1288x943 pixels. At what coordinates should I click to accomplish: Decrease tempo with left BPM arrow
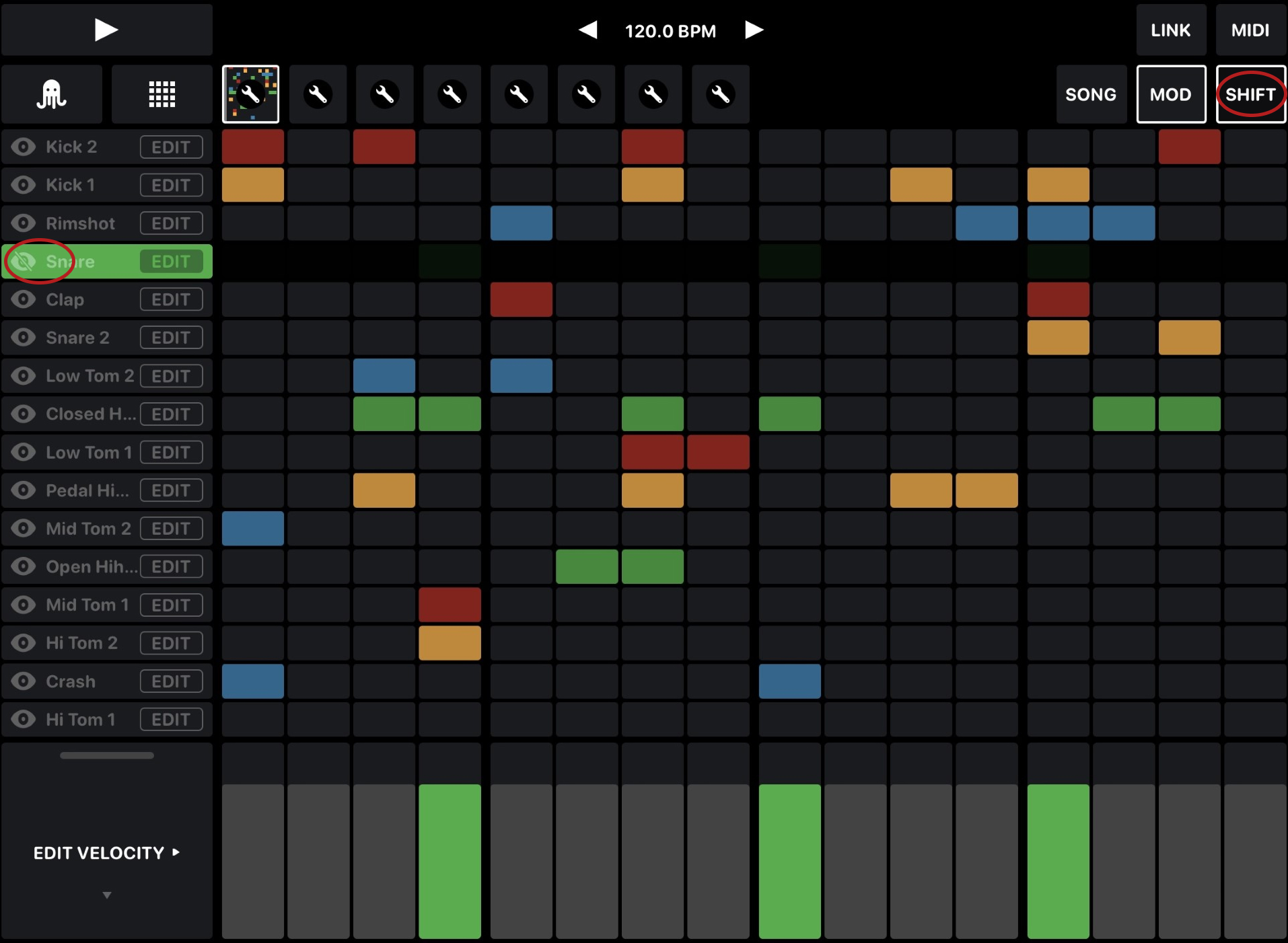[588, 30]
